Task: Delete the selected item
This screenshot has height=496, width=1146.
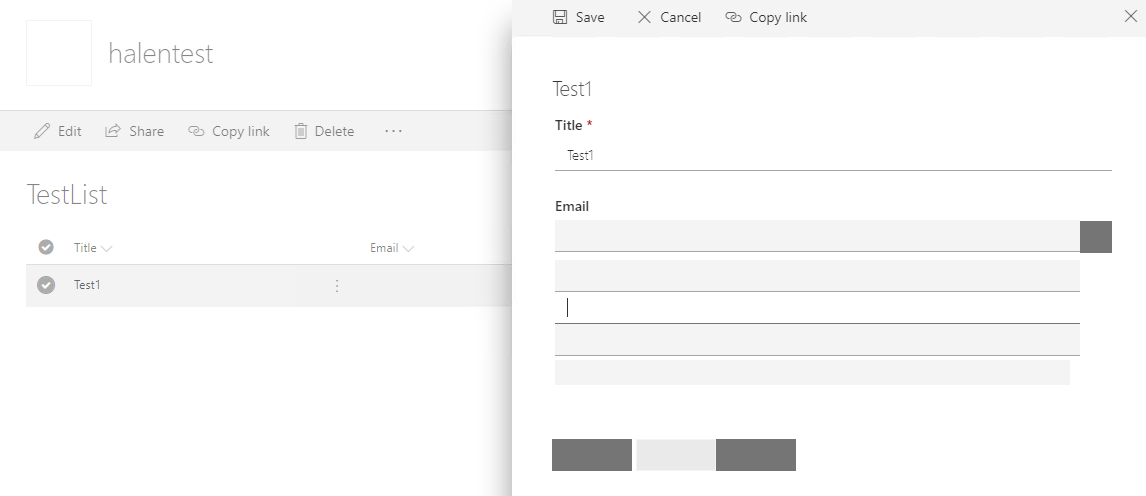Action: coord(324,131)
